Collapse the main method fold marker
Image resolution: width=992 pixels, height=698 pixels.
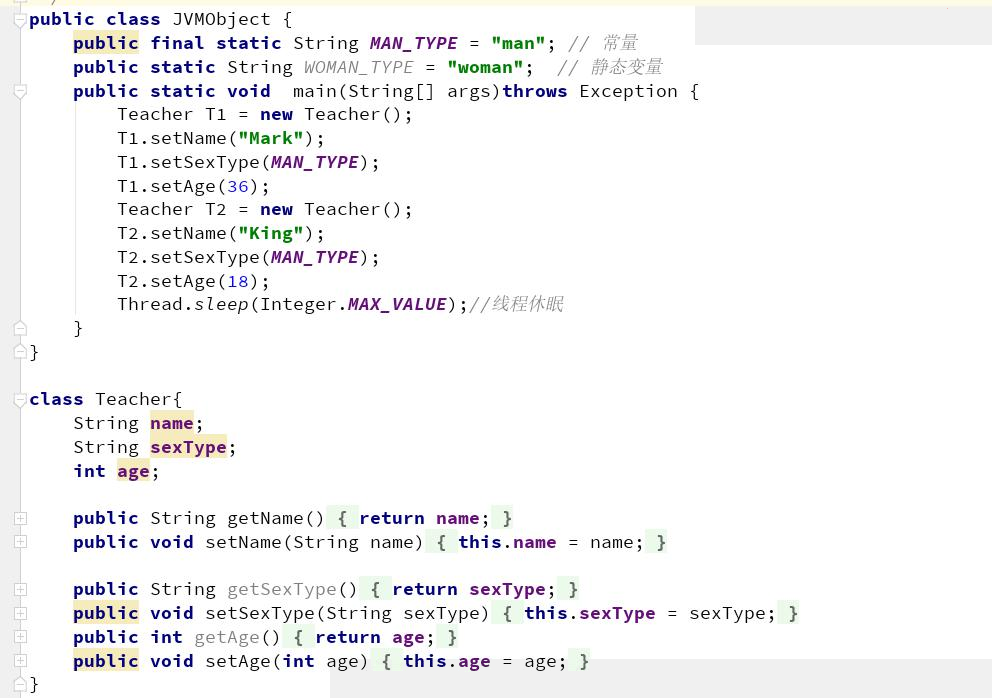click(x=20, y=92)
